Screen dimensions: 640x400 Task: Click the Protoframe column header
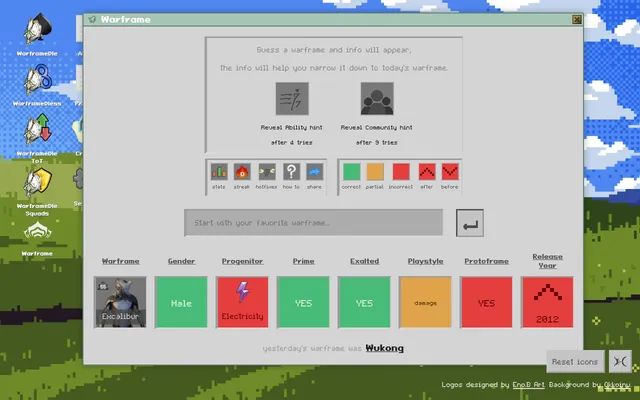[487, 261]
